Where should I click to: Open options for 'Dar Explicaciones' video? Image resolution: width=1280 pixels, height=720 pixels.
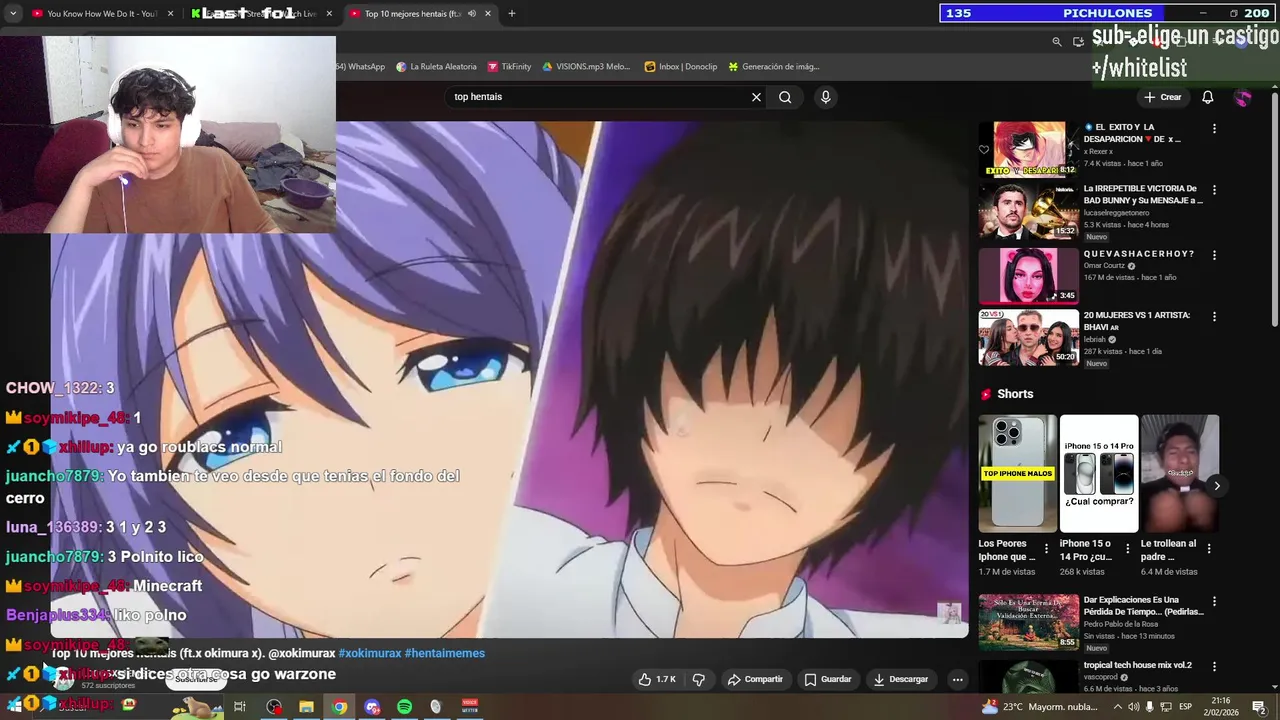pos(1214,602)
